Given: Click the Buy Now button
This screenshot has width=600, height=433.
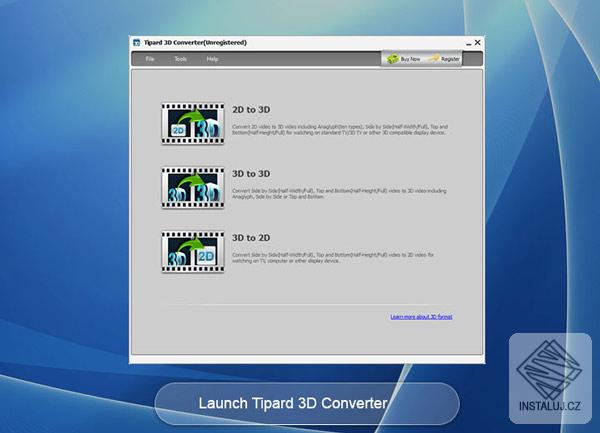Looking at the screenshot, I should 404,59.
